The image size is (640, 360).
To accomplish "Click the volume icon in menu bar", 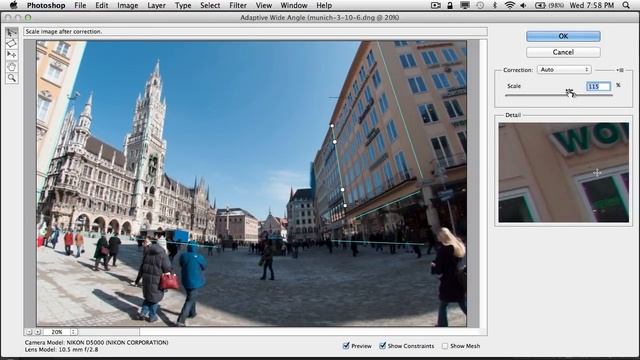I will tap(524, 5).
